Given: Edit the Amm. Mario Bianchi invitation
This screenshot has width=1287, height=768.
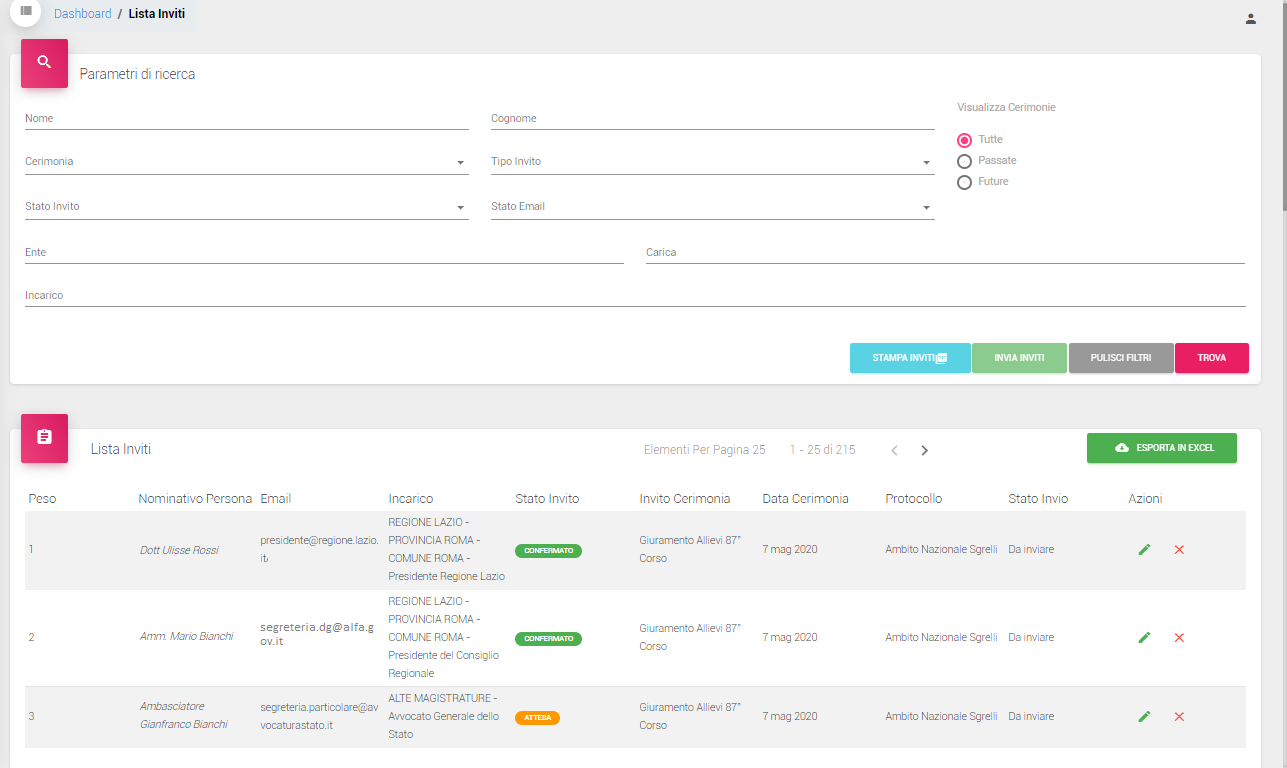Looking at the screenshot, I should point(1144,637).
